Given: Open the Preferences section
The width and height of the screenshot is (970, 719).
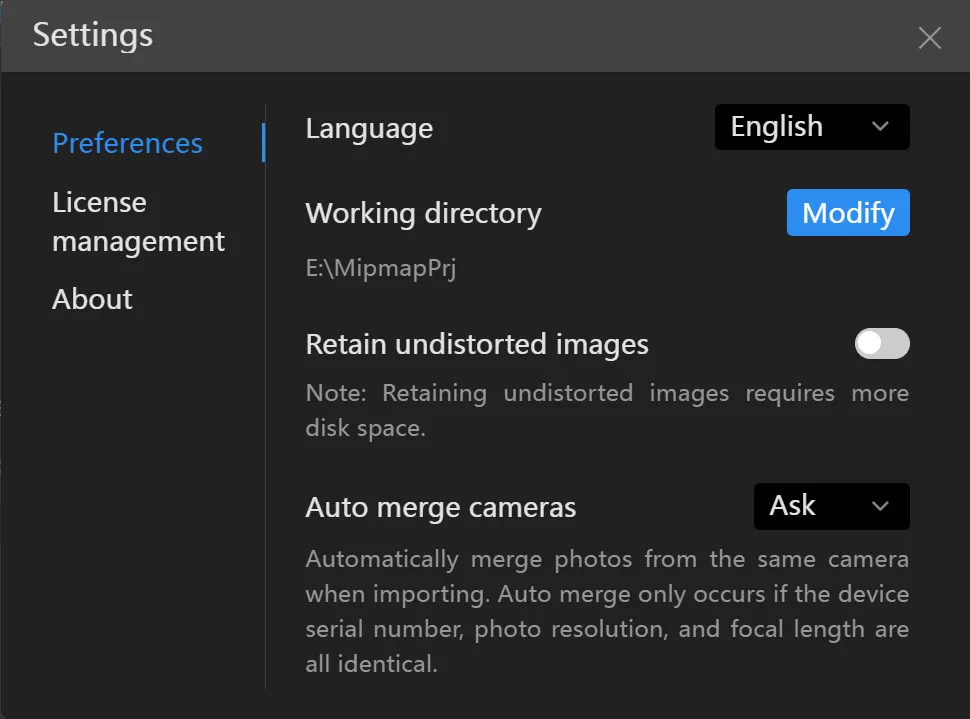Looking at the screenshot, I should [x=127, y=144].
